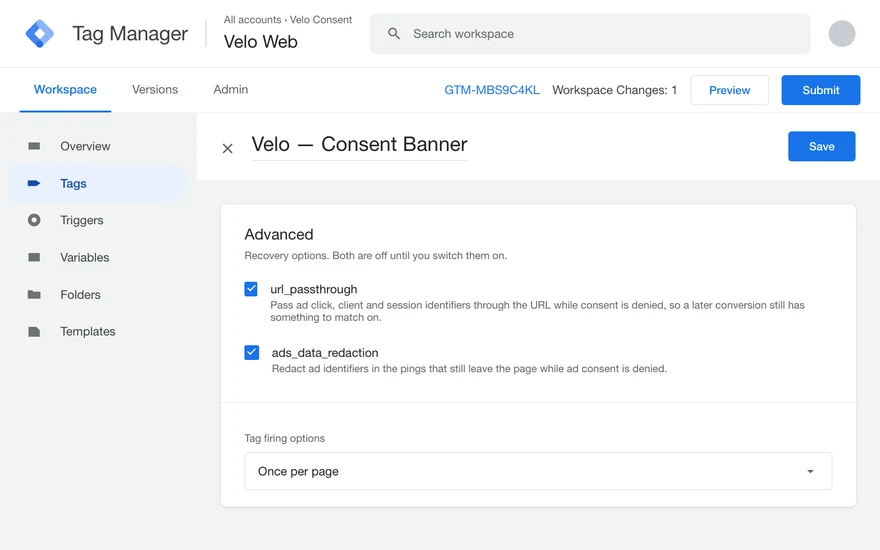This screenshot has height=550, width=880.
Task: Click the Tags sidebar icon
Action: 34,184
